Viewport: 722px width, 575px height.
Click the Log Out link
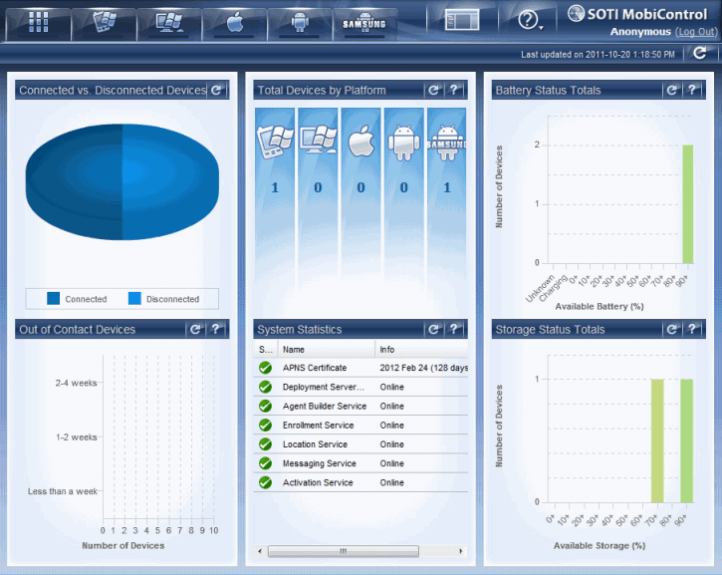pos(696,32)
